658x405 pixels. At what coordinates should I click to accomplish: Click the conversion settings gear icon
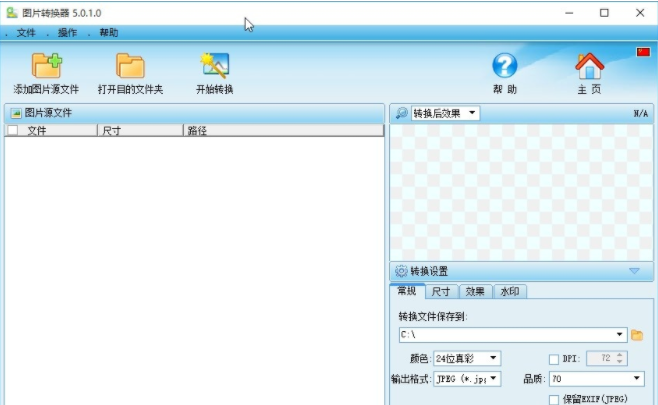click(x=401, y=271)
